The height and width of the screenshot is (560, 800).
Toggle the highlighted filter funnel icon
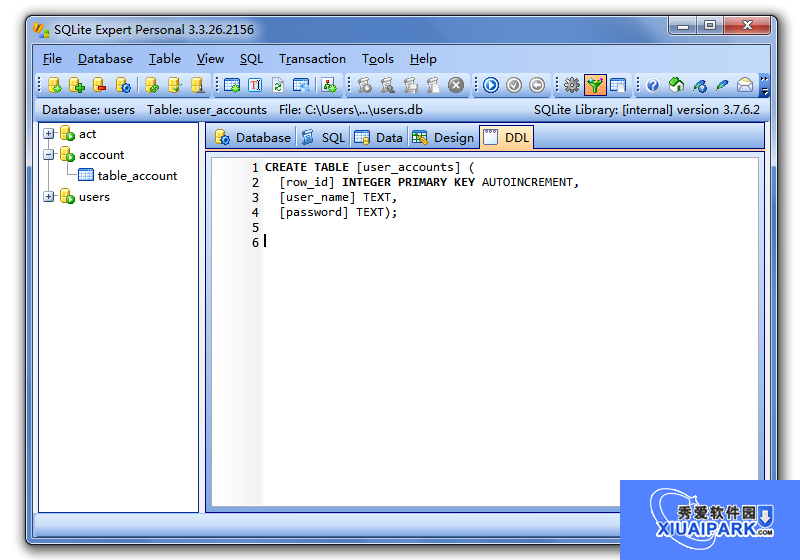[595, 85]
